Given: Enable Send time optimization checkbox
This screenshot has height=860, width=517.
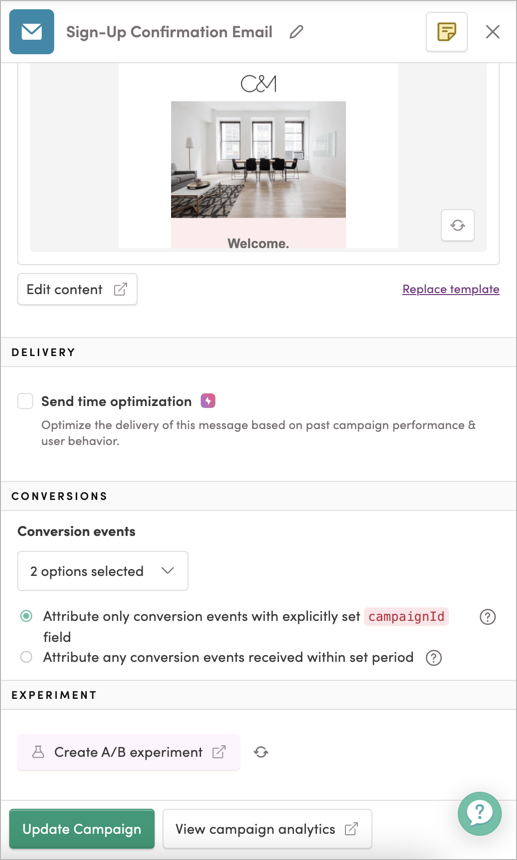Looking at the screenshot, I should pos(25,401).
